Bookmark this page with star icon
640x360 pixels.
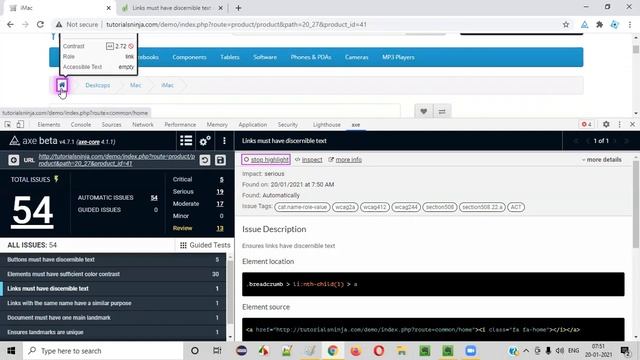pyautogui.click(x=566, y=24)
